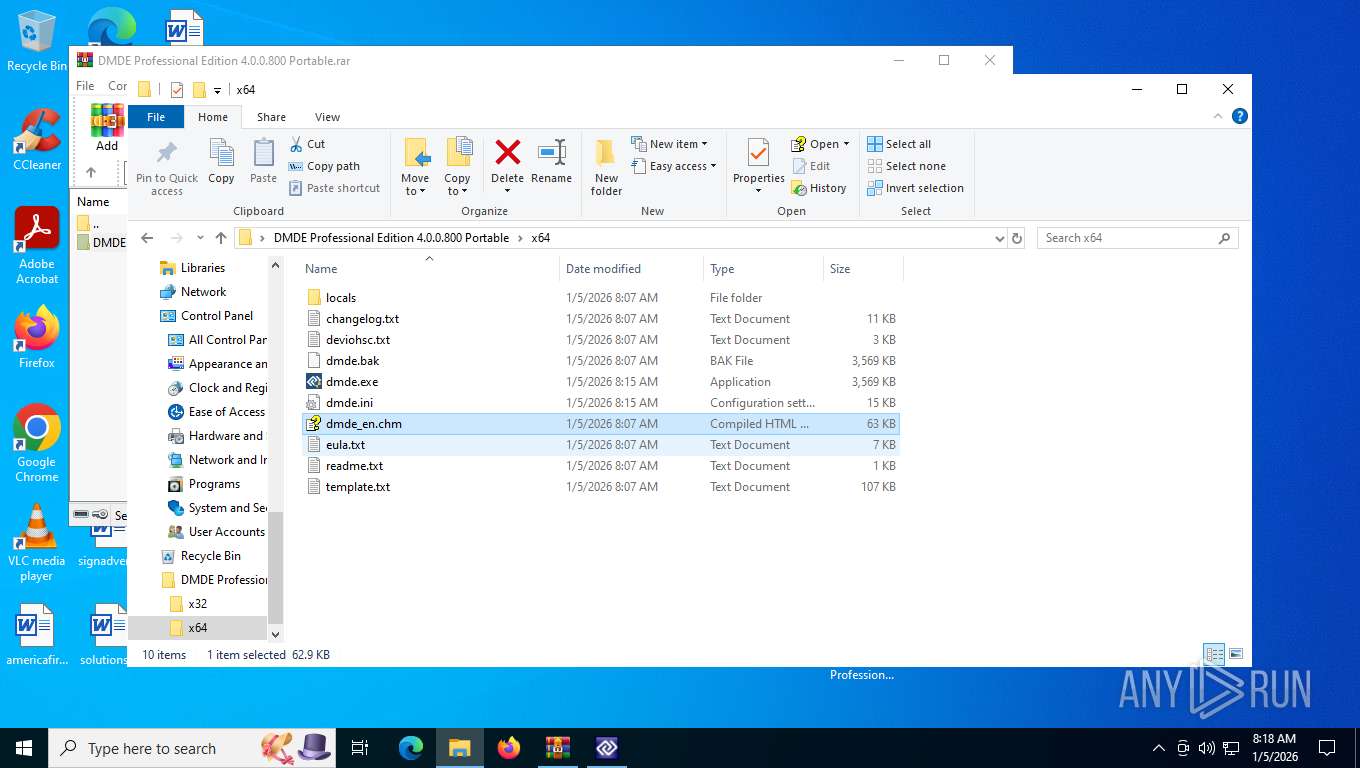Click the Edit button in Open group
This screenshot has height=768, width=1360.
(x=811, y=166)
